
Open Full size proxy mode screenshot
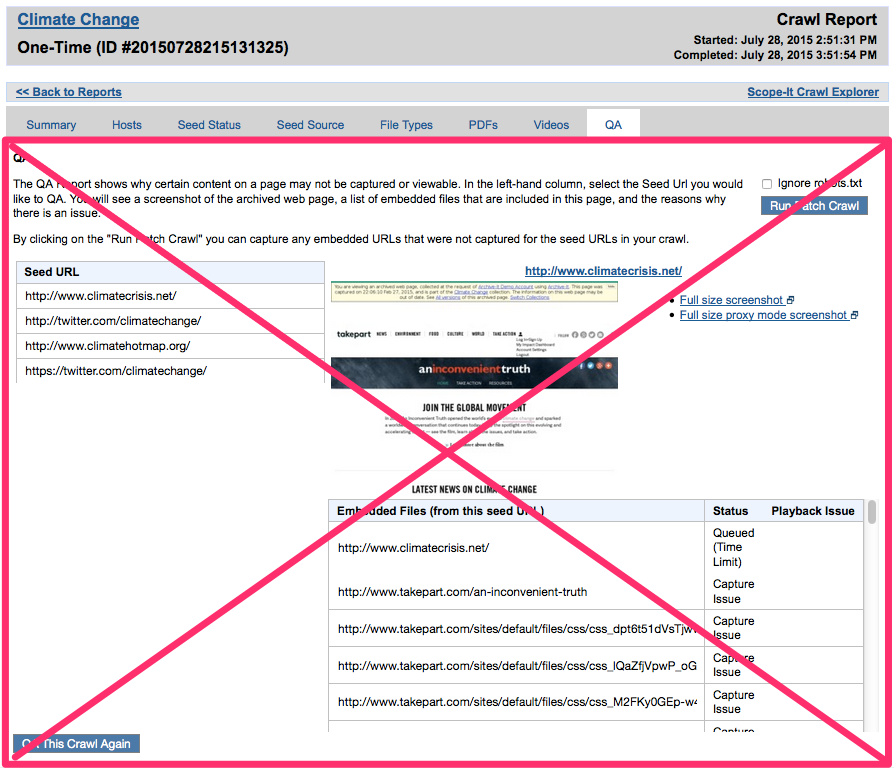pos(763,315)
